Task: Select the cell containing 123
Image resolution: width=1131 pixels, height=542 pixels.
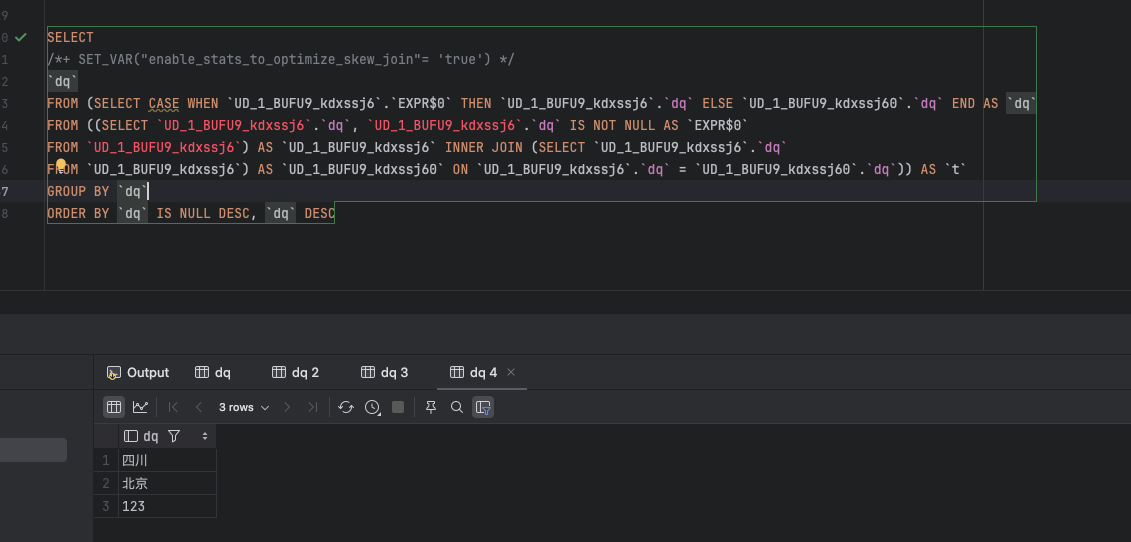Action: click(x=167, y=507)
